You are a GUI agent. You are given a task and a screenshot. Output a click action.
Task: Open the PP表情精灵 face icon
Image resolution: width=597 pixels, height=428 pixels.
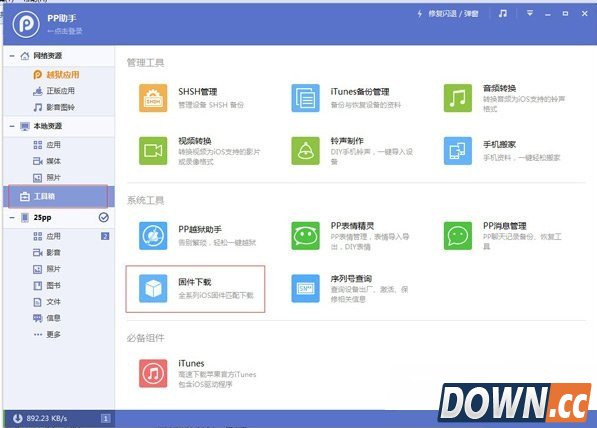coord(305,236)
